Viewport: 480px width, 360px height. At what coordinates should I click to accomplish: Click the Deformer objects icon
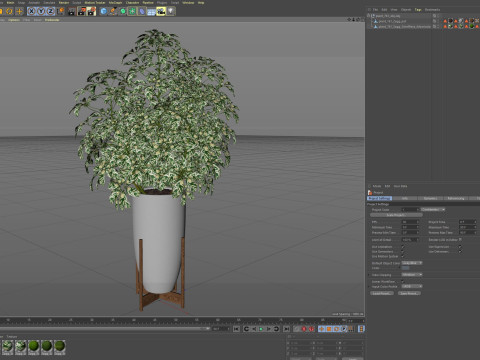(x=142, y=11)
